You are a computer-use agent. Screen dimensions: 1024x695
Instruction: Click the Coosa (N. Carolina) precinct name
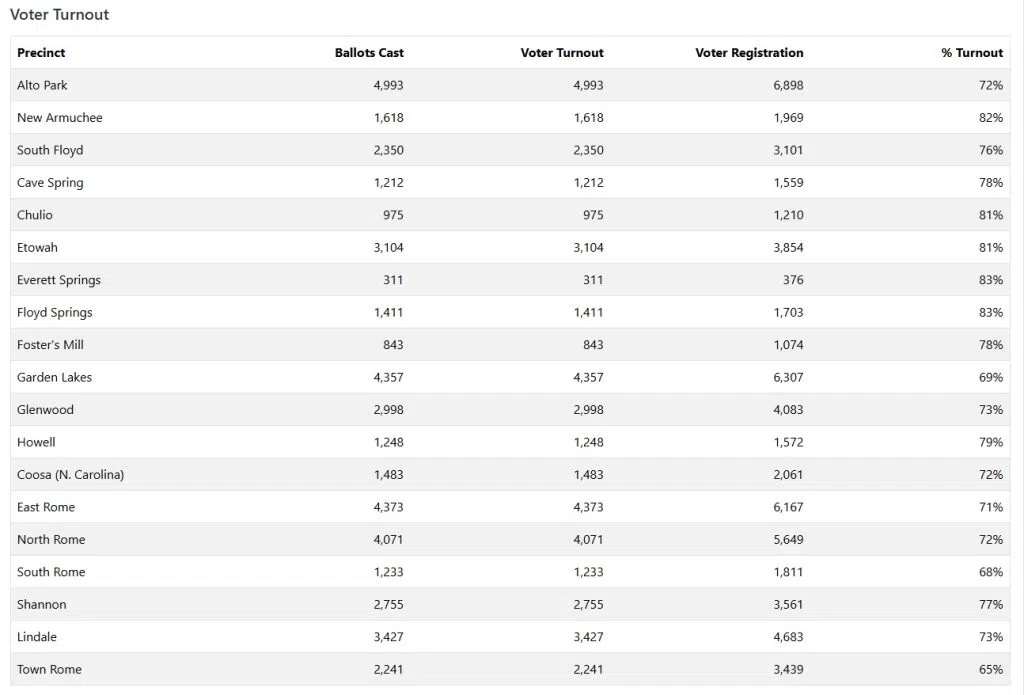(x=70, y=475)
